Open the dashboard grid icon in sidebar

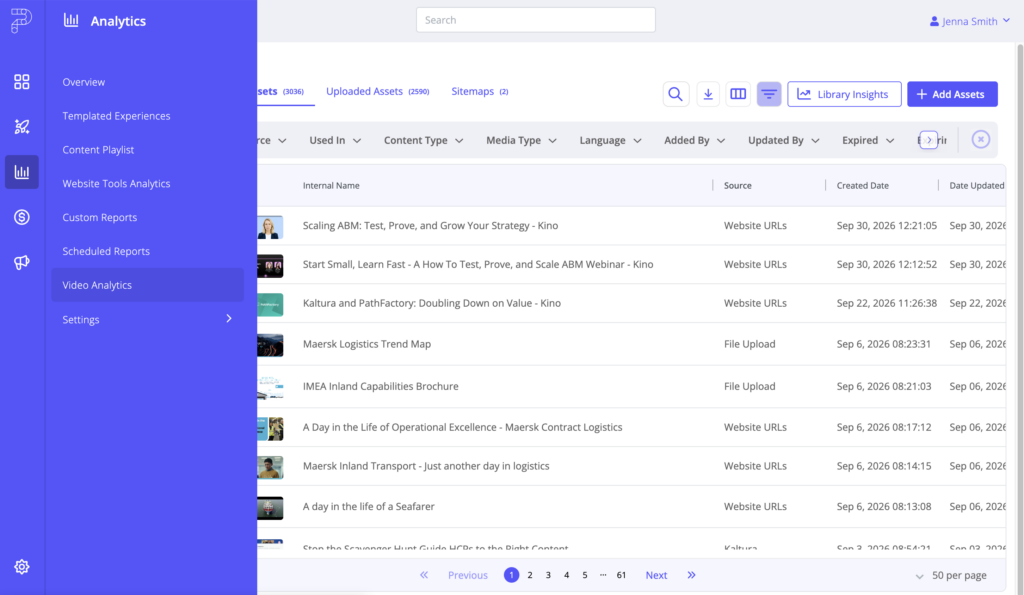[22, 82]
